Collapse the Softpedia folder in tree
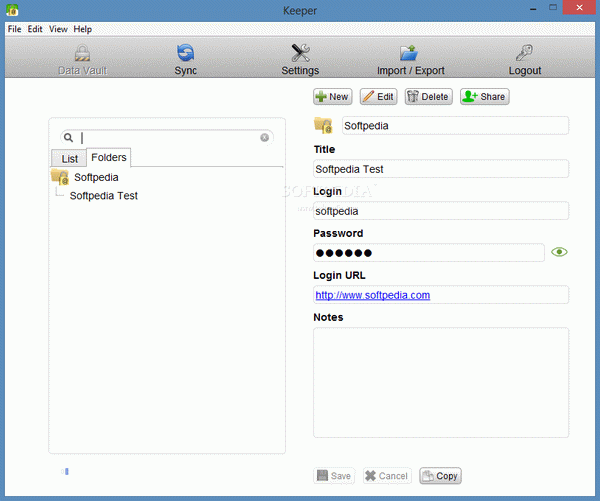 coord(60,177)
